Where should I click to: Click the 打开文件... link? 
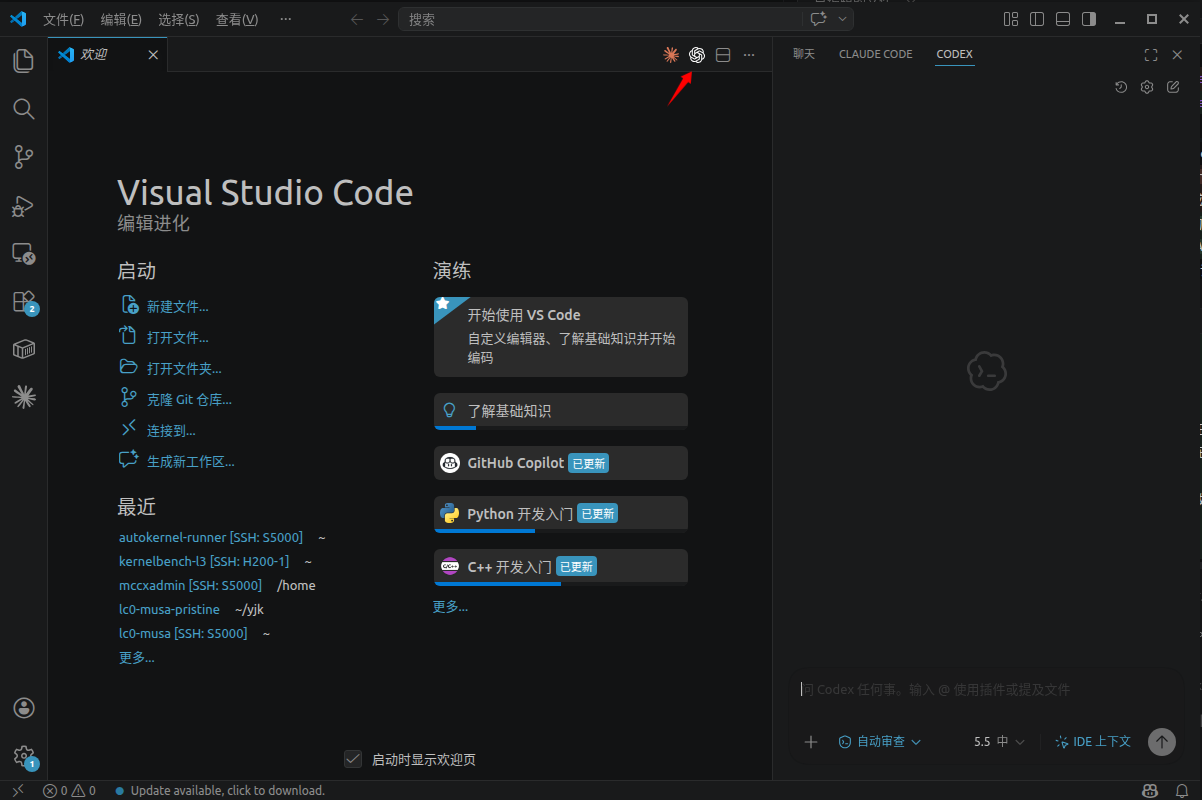[177, 338]
